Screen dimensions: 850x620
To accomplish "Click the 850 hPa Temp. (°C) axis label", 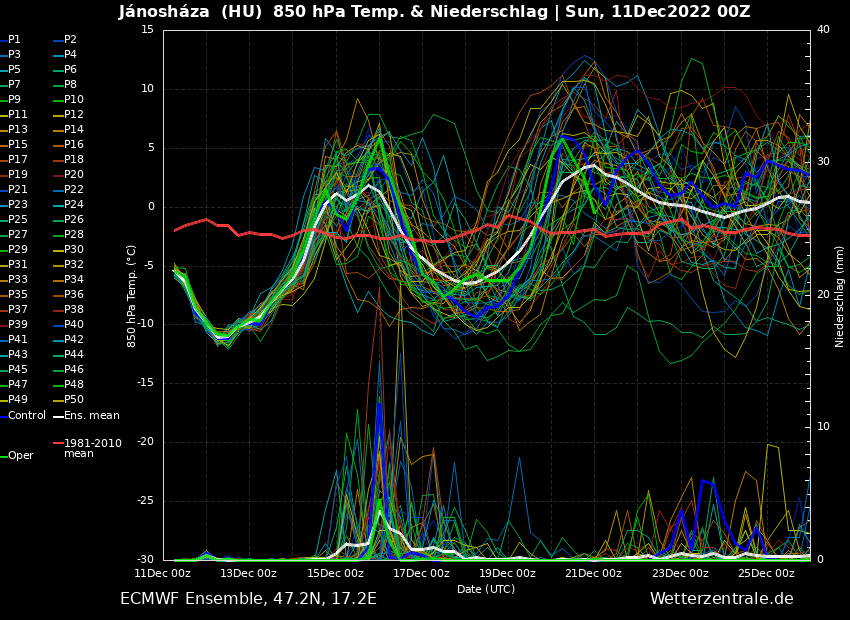I will [132, 296].
